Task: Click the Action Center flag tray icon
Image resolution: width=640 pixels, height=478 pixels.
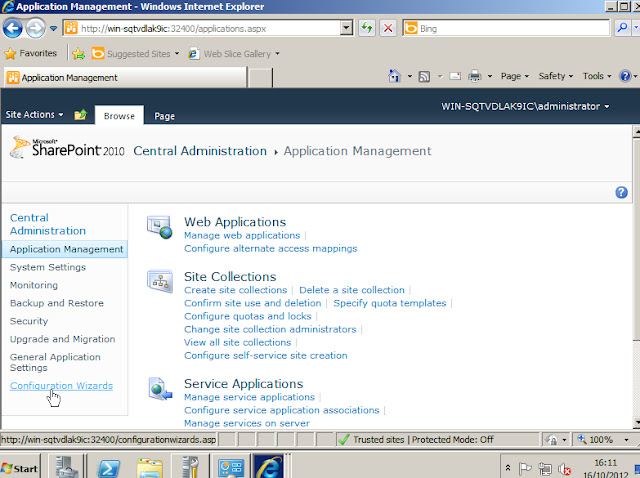Action: (x=525, y=469)
